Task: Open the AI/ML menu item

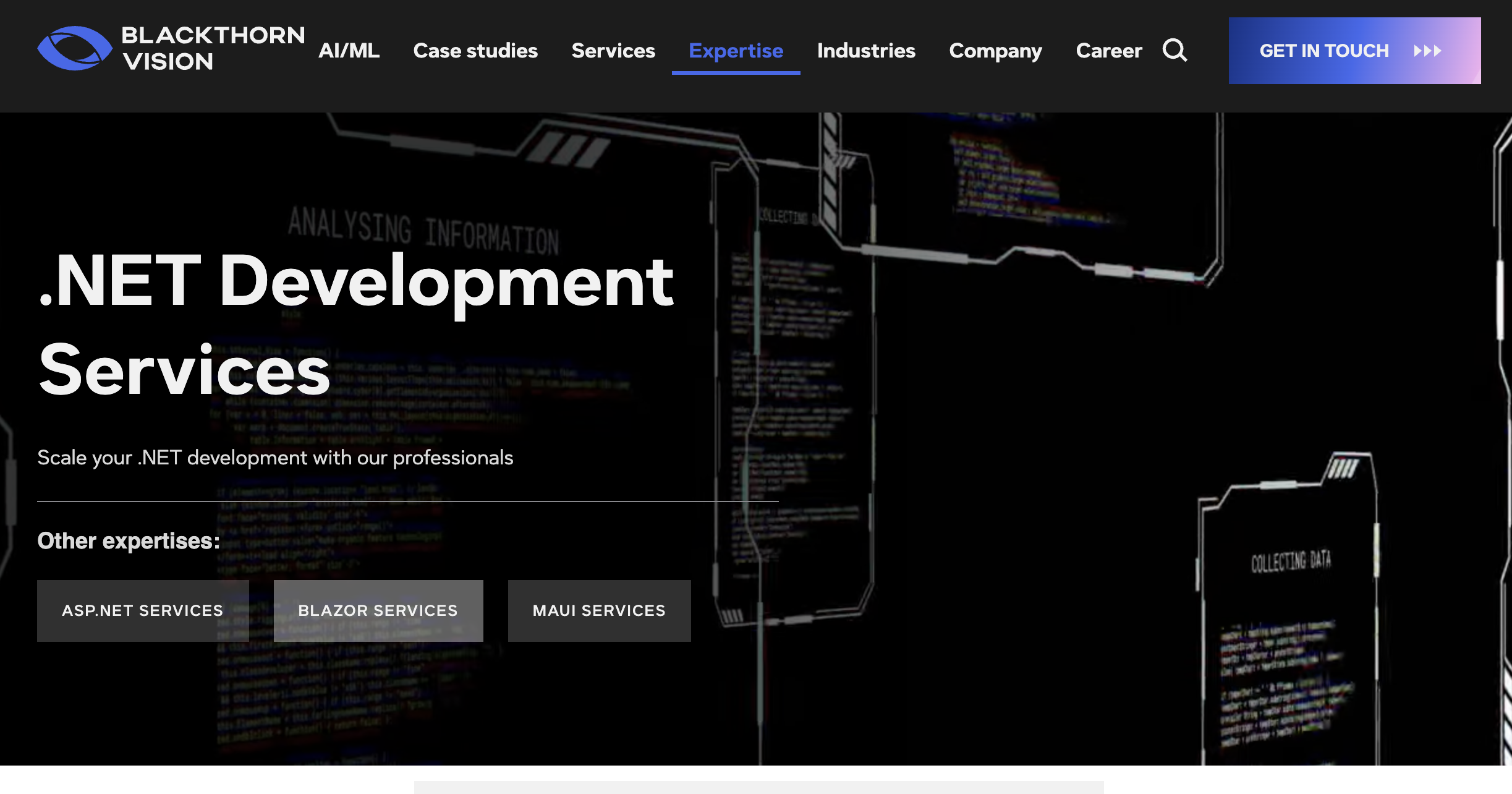Action: coord(349,50)
